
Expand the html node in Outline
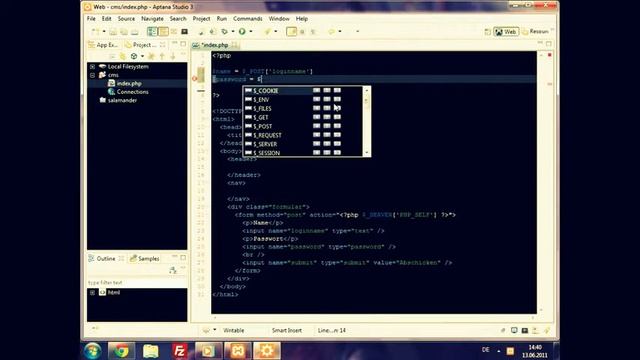pyautogui.click(x=92, y=292)
